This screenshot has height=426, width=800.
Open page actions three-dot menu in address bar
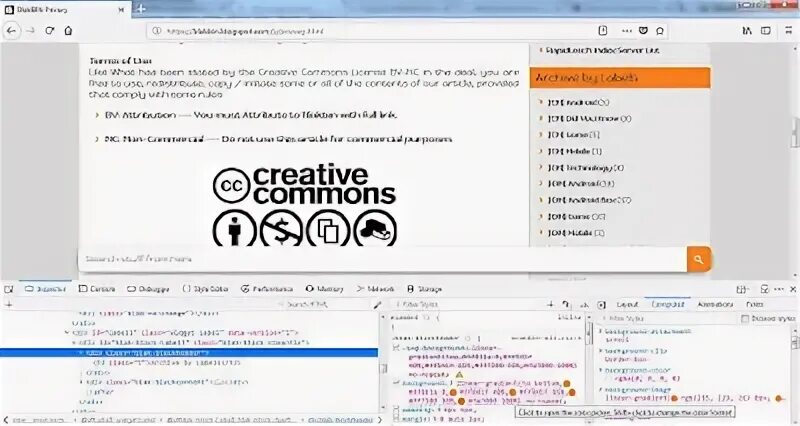pyautogui.click(x=627, y=31)
